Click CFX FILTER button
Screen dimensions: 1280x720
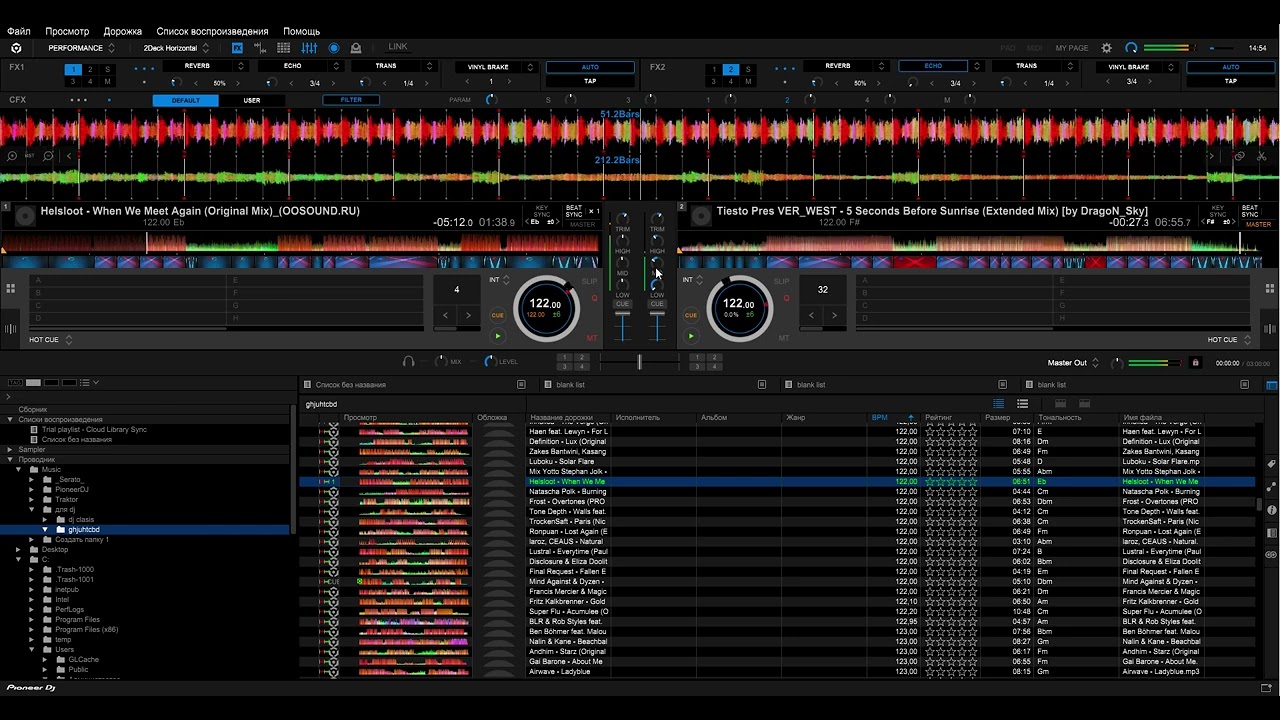(351, 100)
